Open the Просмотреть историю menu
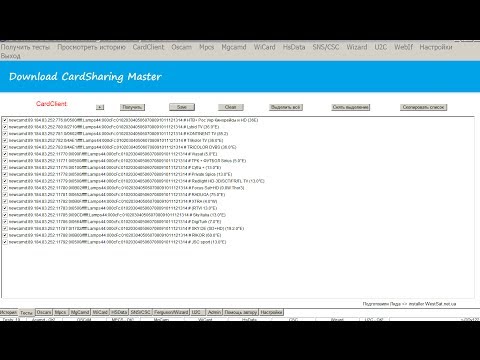This screenshot has width=480, height=360. click(91, 47)
